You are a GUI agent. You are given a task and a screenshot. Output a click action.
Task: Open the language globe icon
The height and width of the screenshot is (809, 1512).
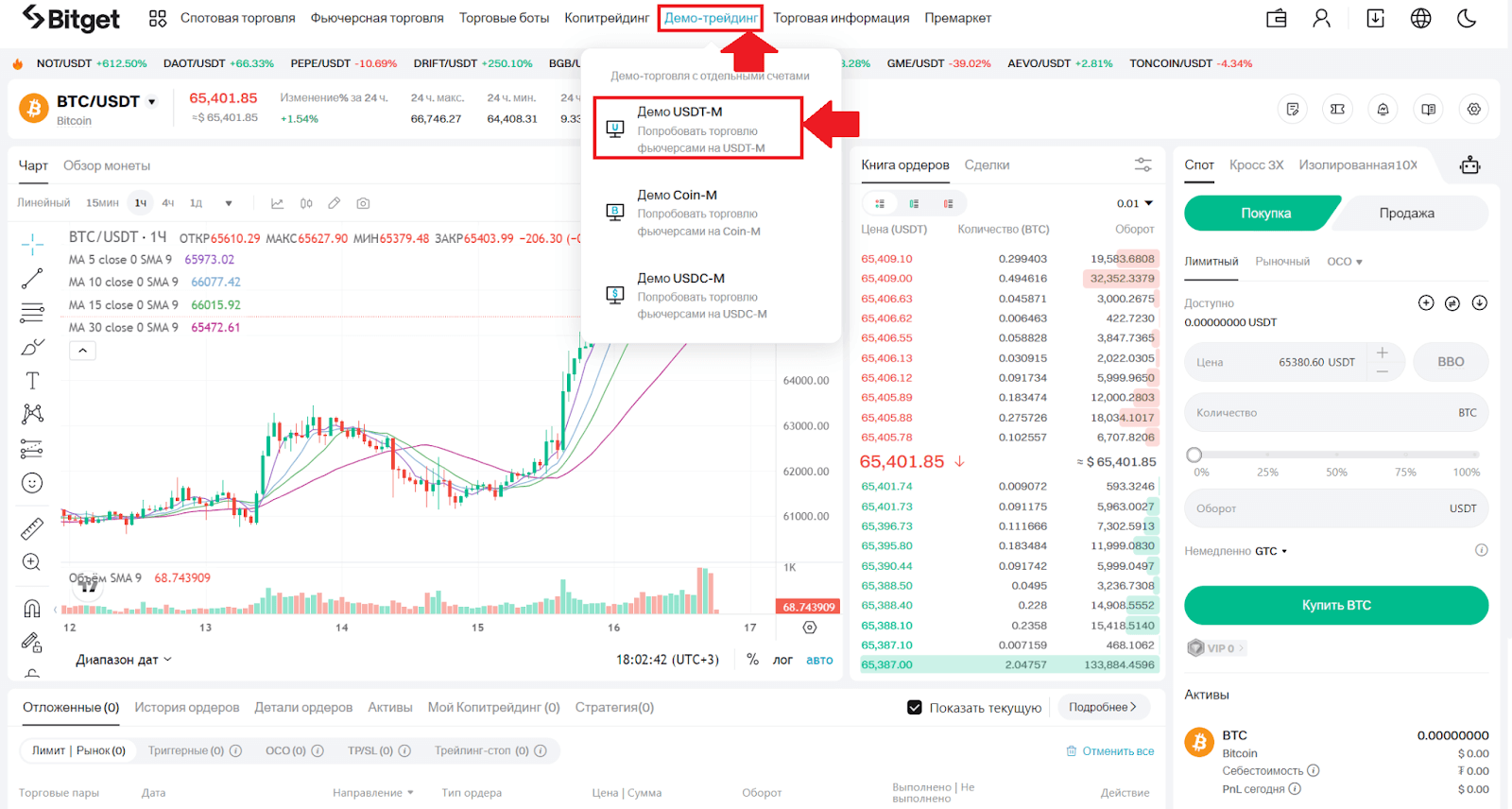1420,18
